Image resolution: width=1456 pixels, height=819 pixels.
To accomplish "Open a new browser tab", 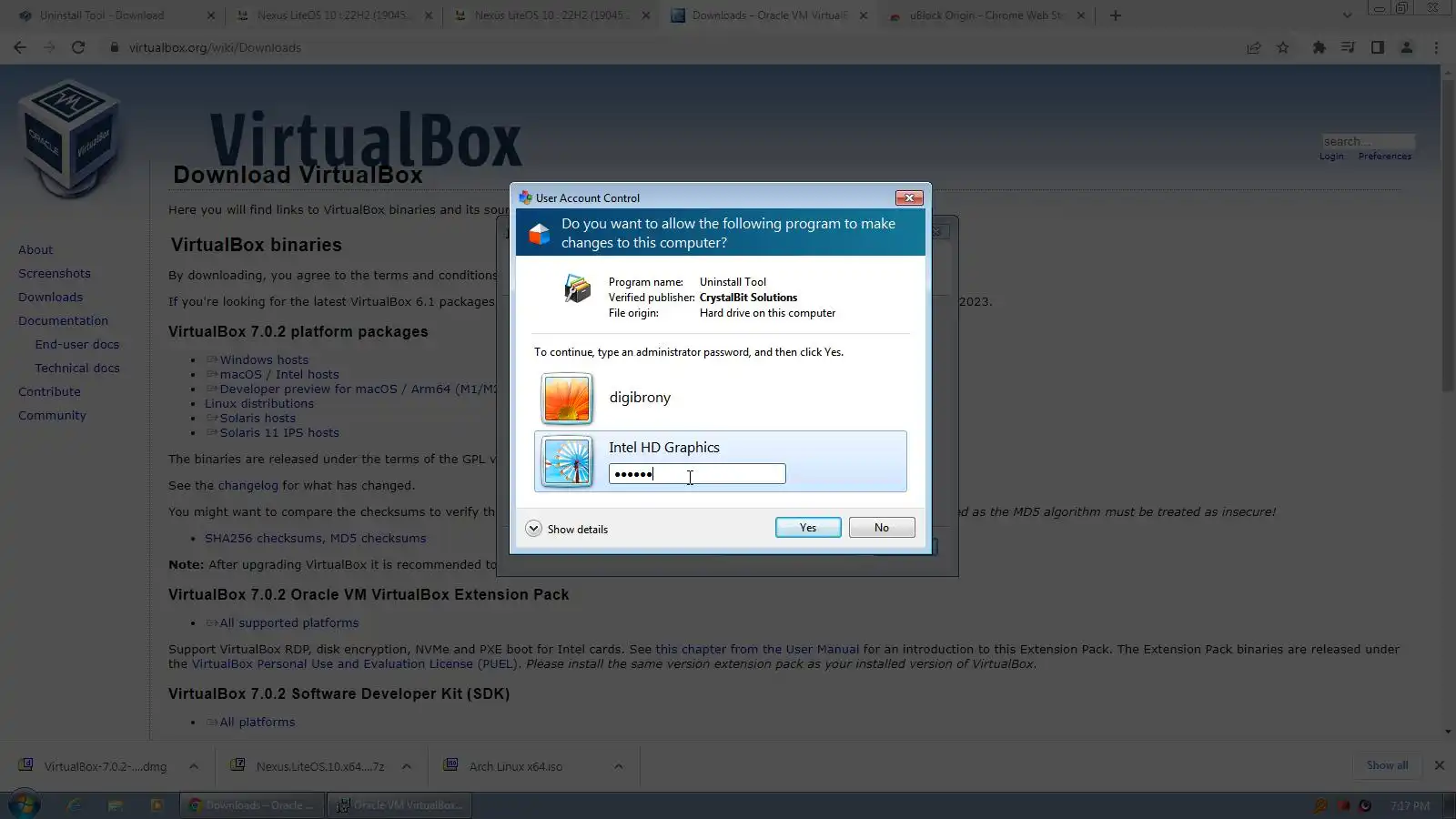I will coord(1116,15).
